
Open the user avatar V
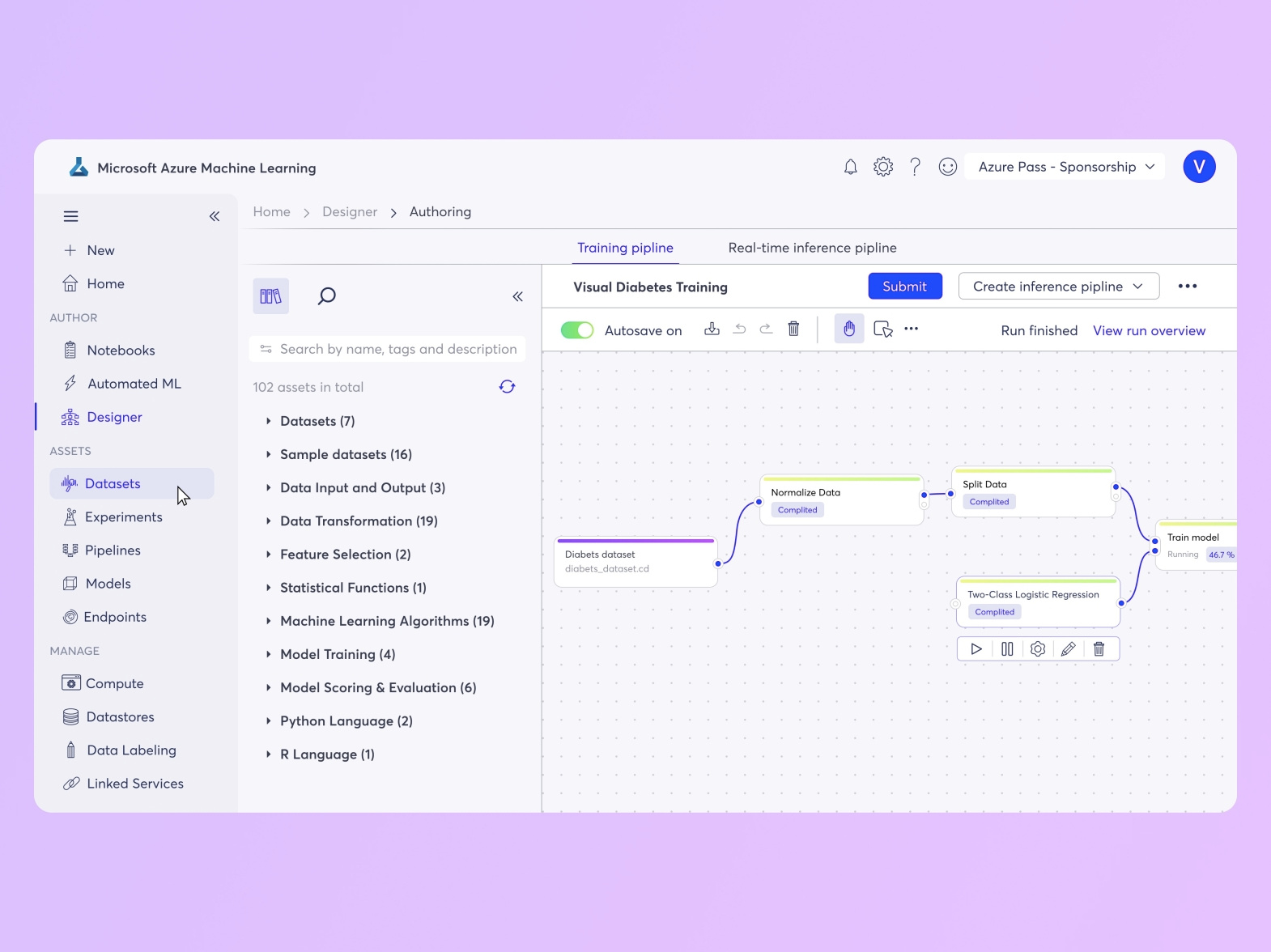[1199, 167]
